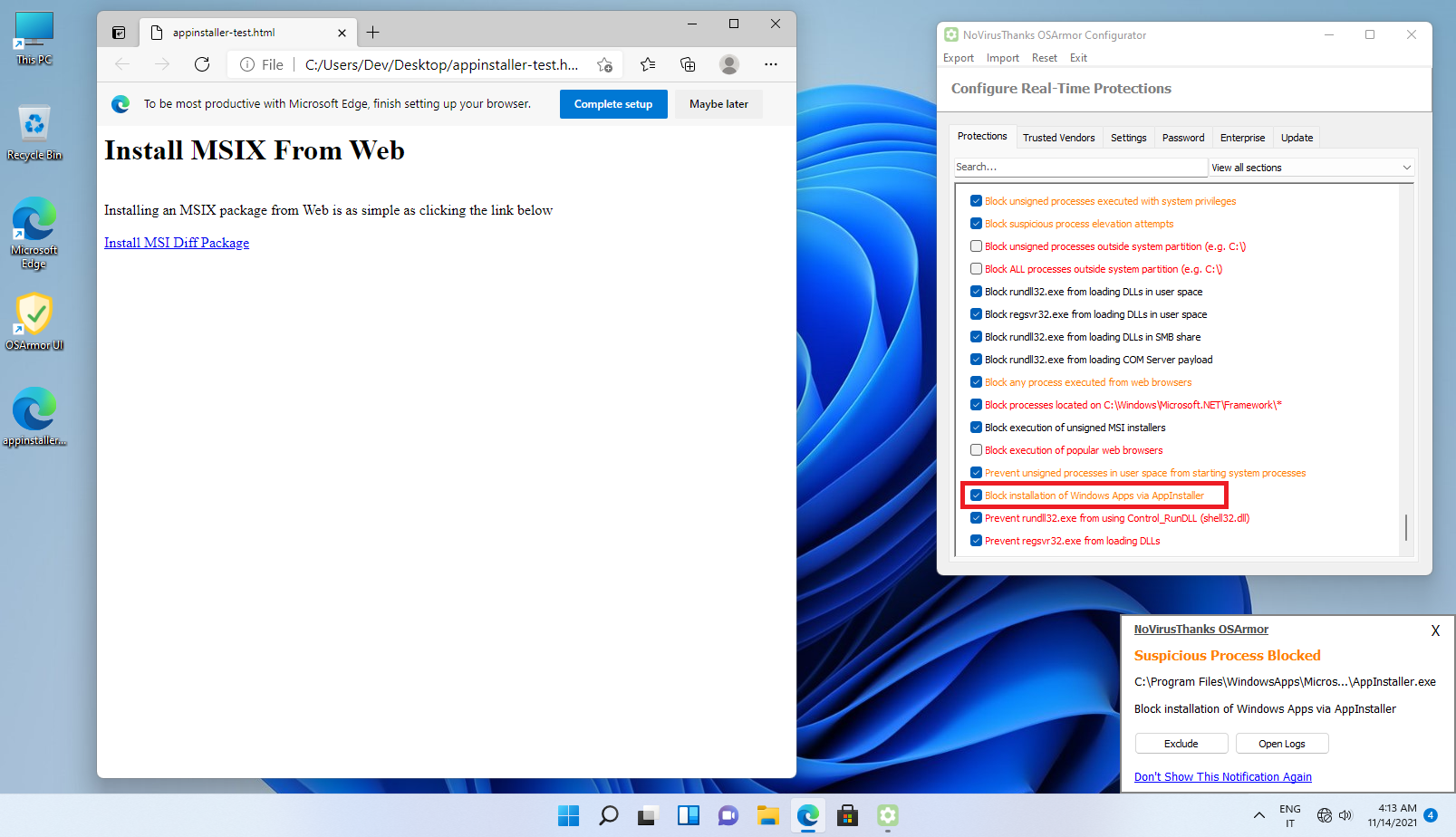Click Edge forward arrow
Screen dimensions: 1456x837
[162, 64]
